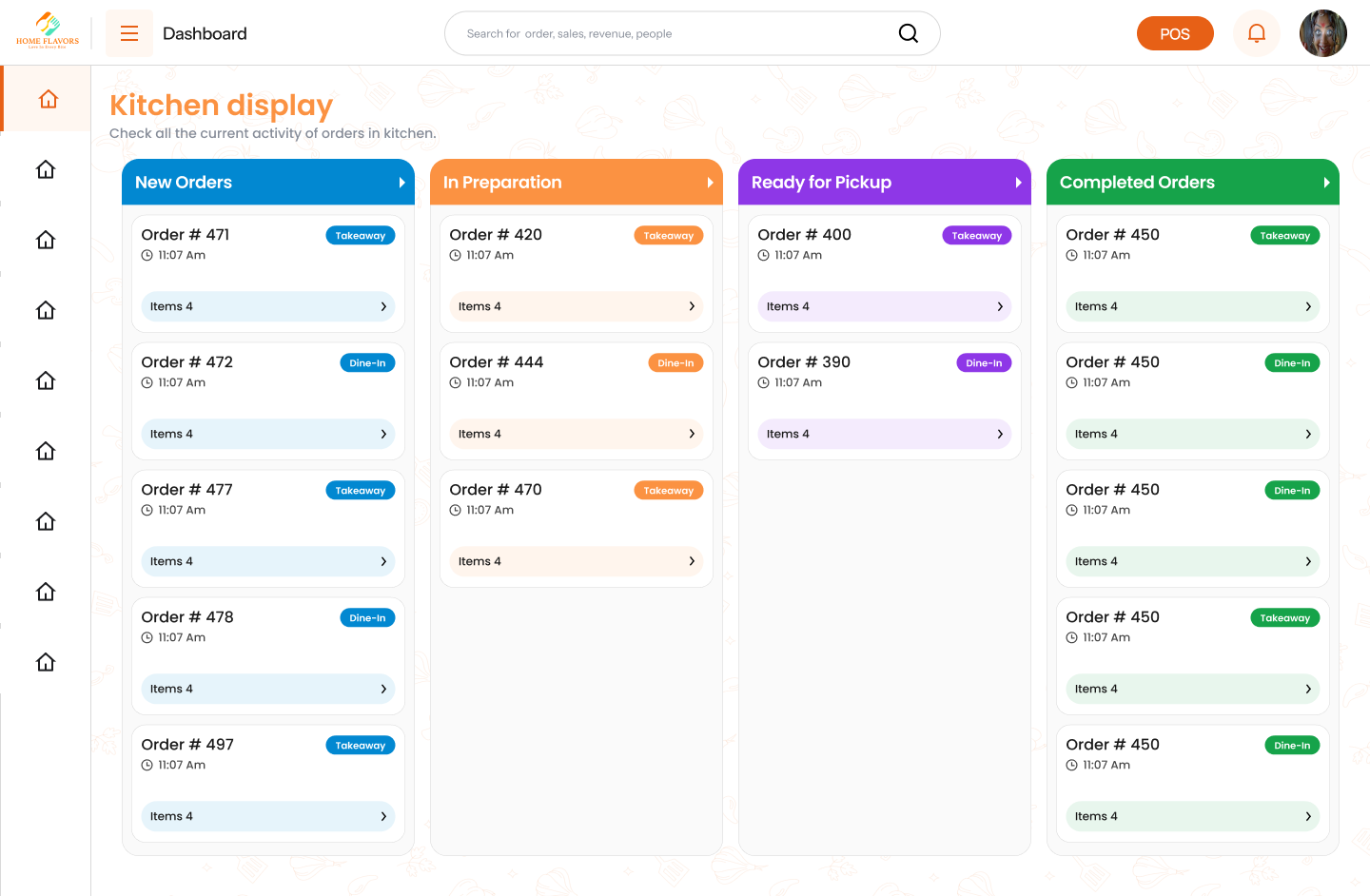Open Items 4 row of Order # 420
This screenshot has width=1370, height=896.
pos(576,306)
